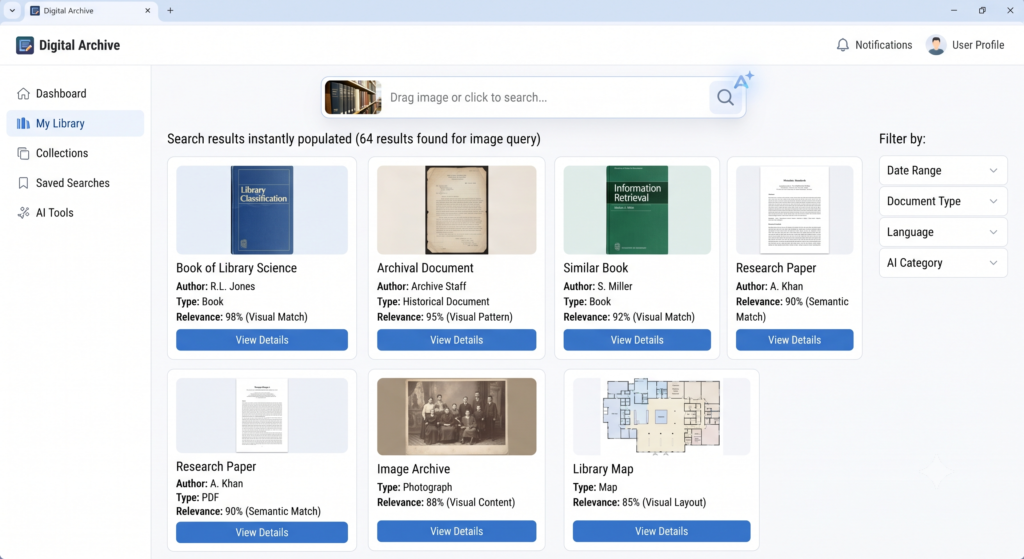Open Library Classification book cover
Screen dimensions: 1024x559
point(262,210)
